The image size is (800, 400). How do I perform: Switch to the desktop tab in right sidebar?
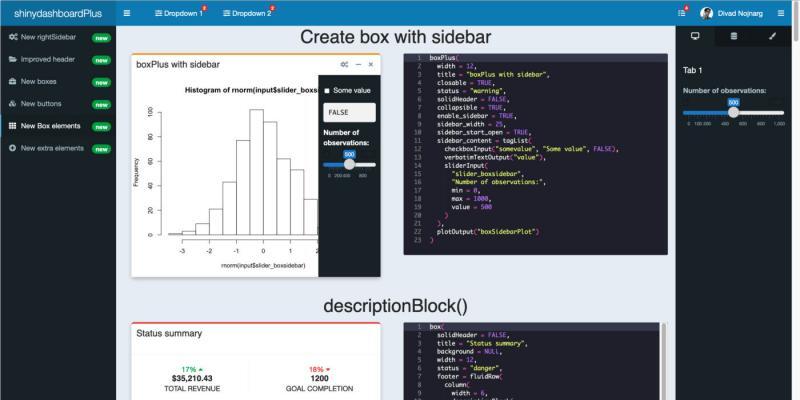click(x=695, y=36)
